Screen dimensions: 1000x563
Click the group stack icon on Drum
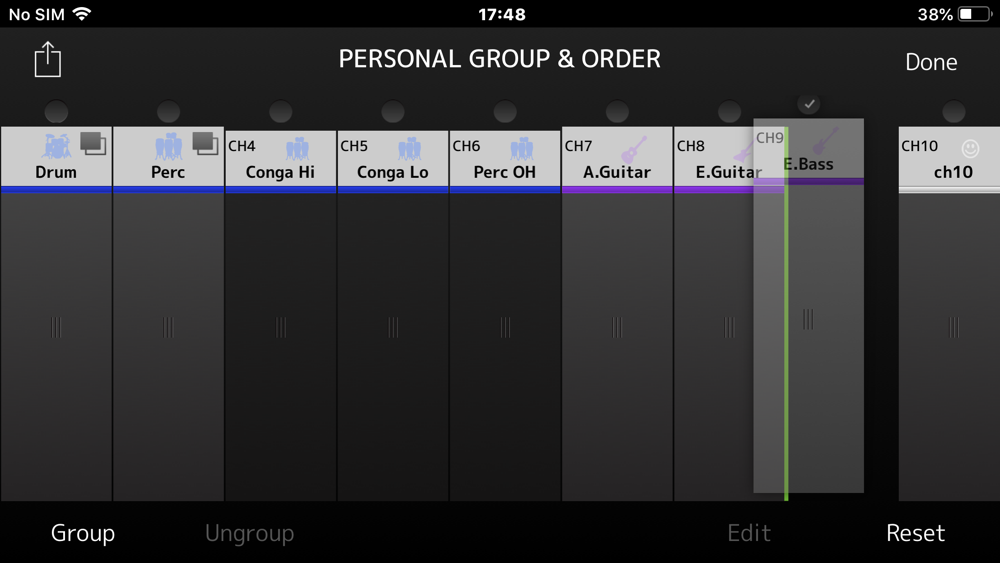[93, 143]
